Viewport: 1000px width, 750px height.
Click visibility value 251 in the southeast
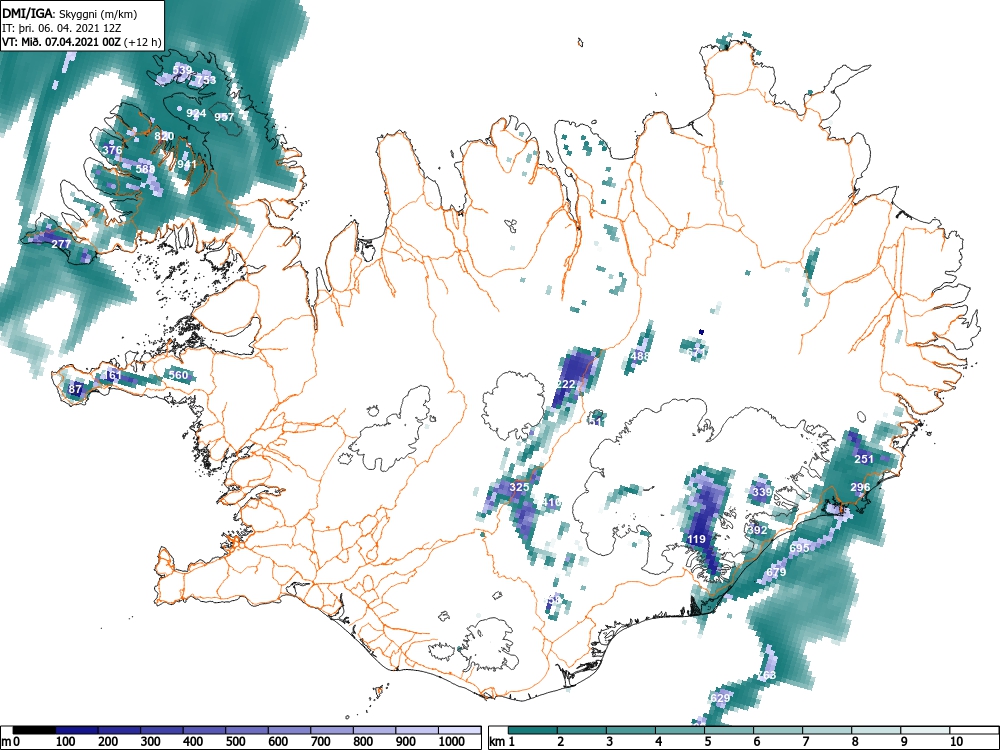pyautogui.click(x=864, y=459)
